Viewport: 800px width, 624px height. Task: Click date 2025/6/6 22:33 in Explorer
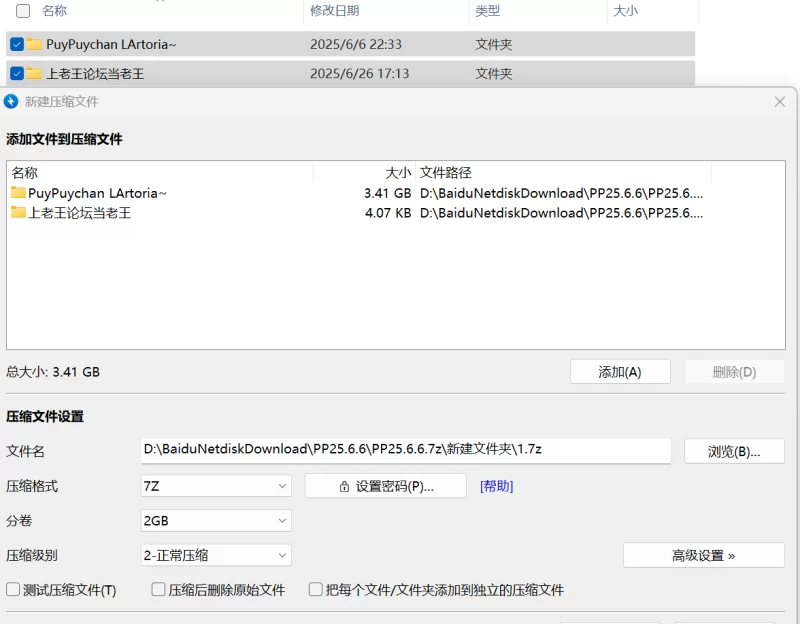click(356, 44)
